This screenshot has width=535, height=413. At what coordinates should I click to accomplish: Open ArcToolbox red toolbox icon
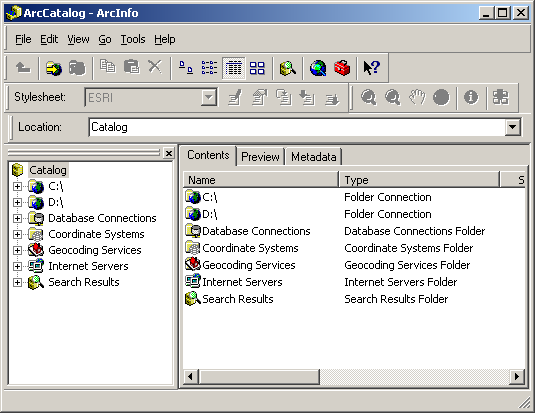click(x=342, y=68)
